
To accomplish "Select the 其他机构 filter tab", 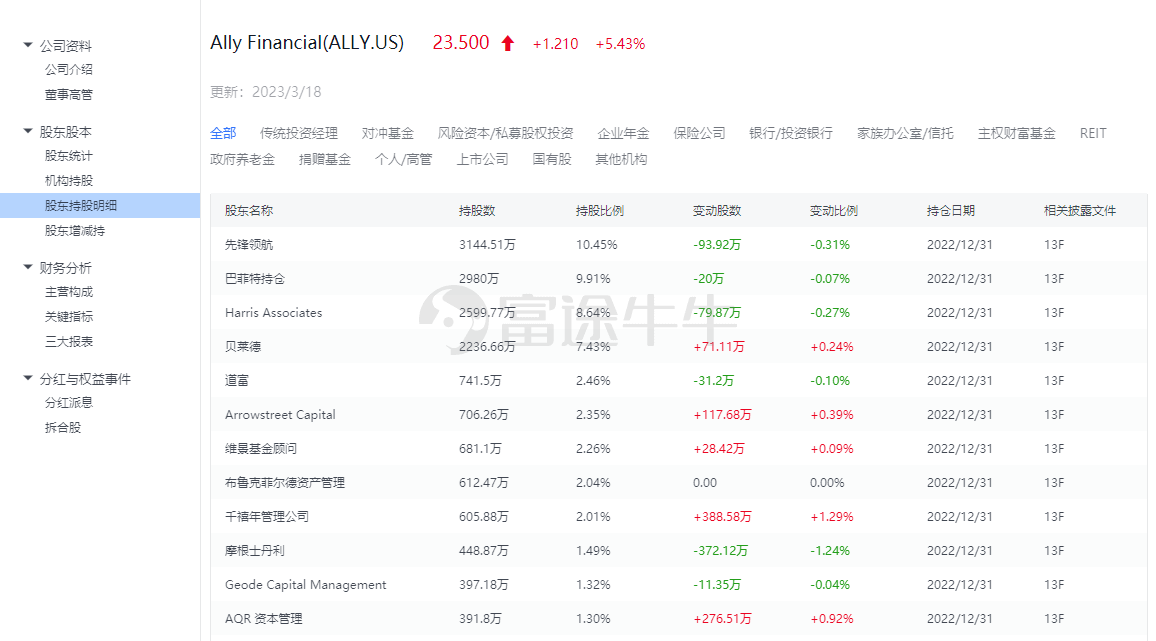I will tap(621, 159).
